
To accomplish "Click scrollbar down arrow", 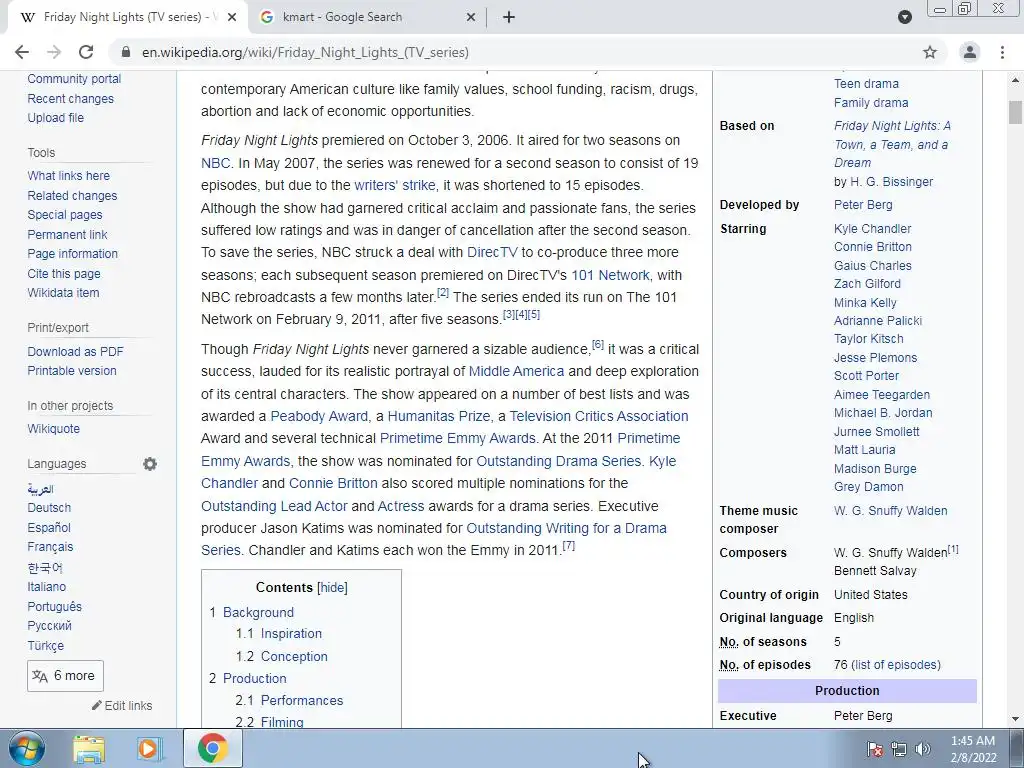I will 1015,719.
